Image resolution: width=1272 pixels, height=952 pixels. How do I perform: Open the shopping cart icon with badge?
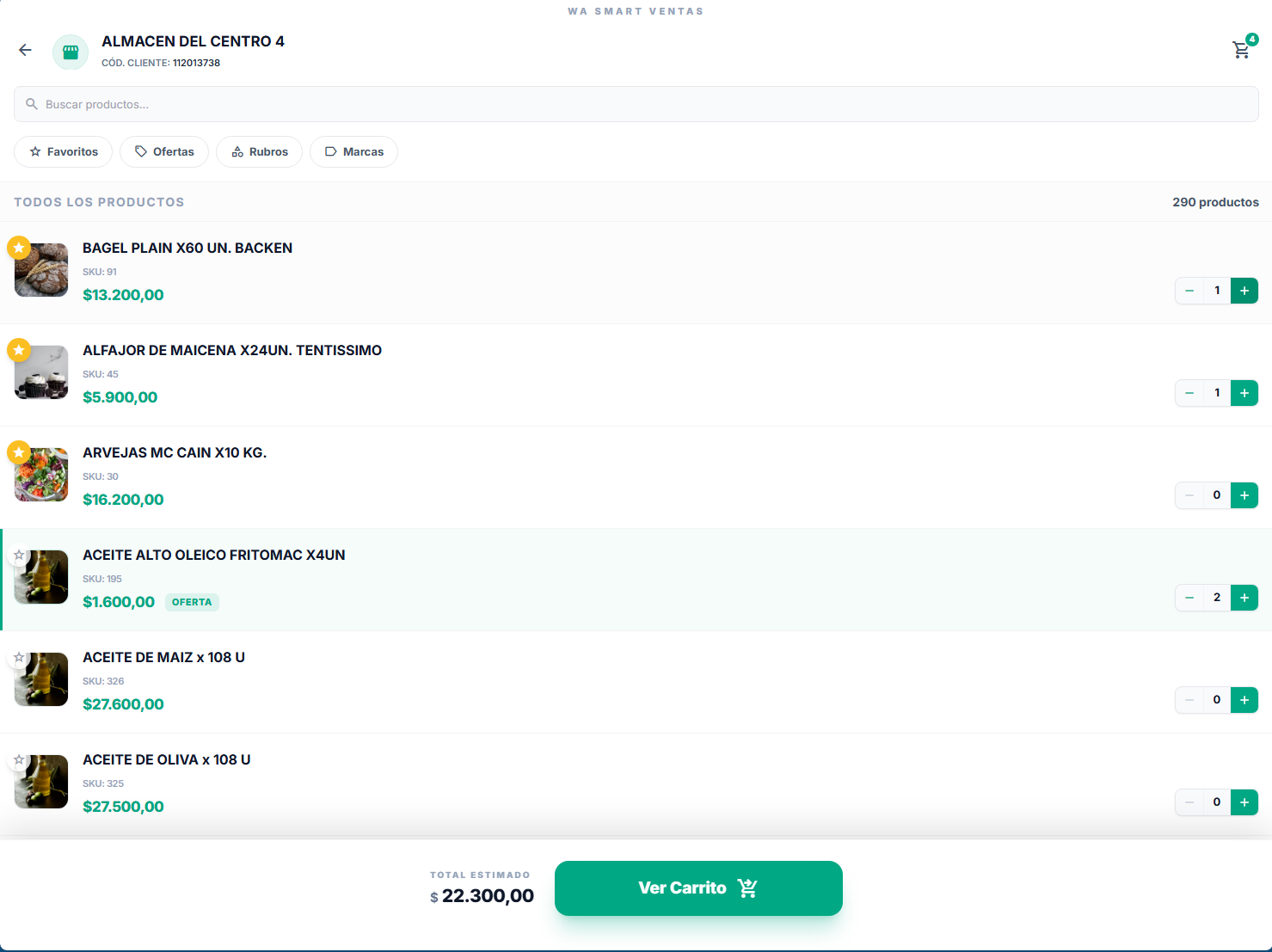(x=1241, y=50)
